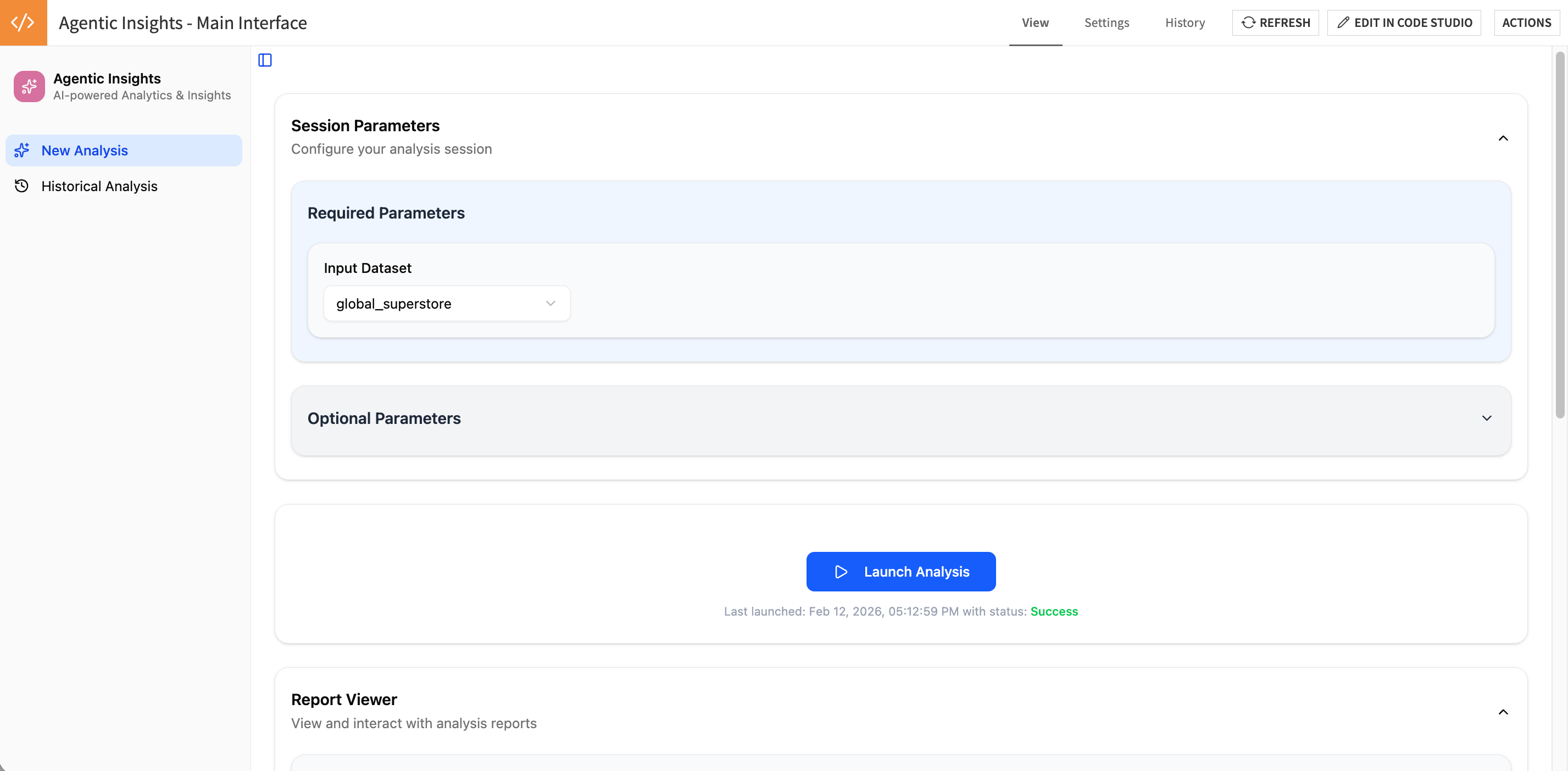Switch to the View tab
Image resolution: width=1568 pixels, height=771 pixels.
[1036, 23]
